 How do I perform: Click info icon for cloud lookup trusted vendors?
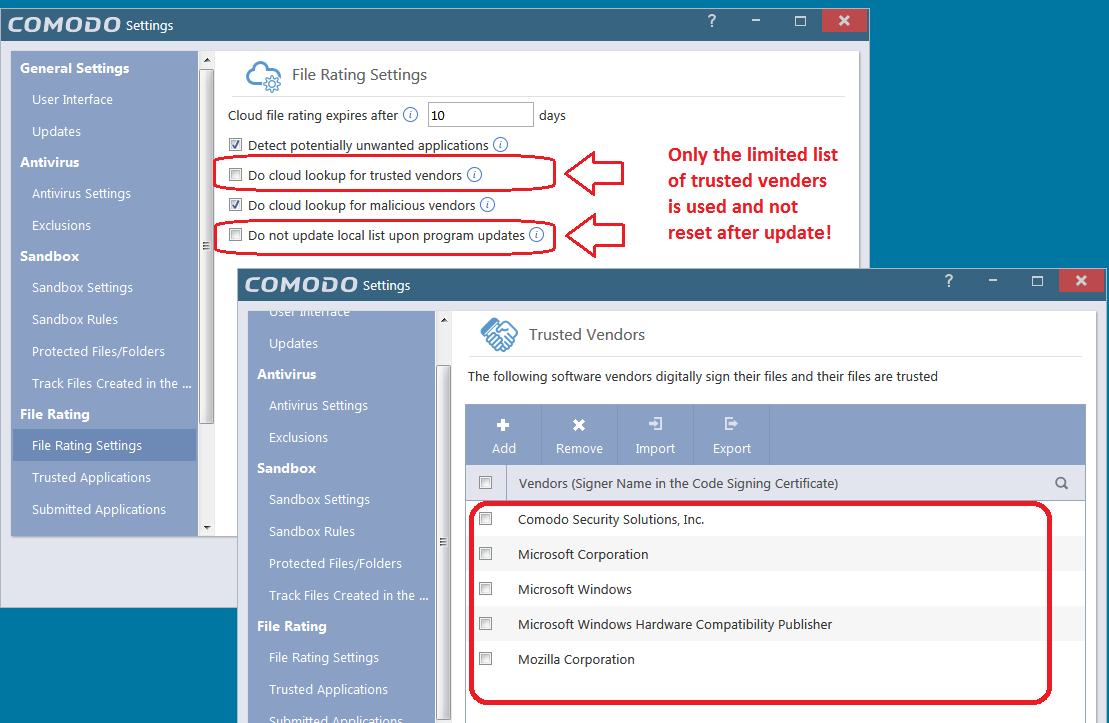click(475, 175)
